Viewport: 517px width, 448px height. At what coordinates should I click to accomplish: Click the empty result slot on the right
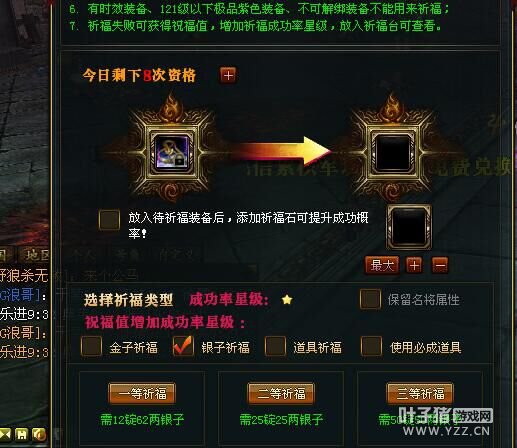pos(392,153)
